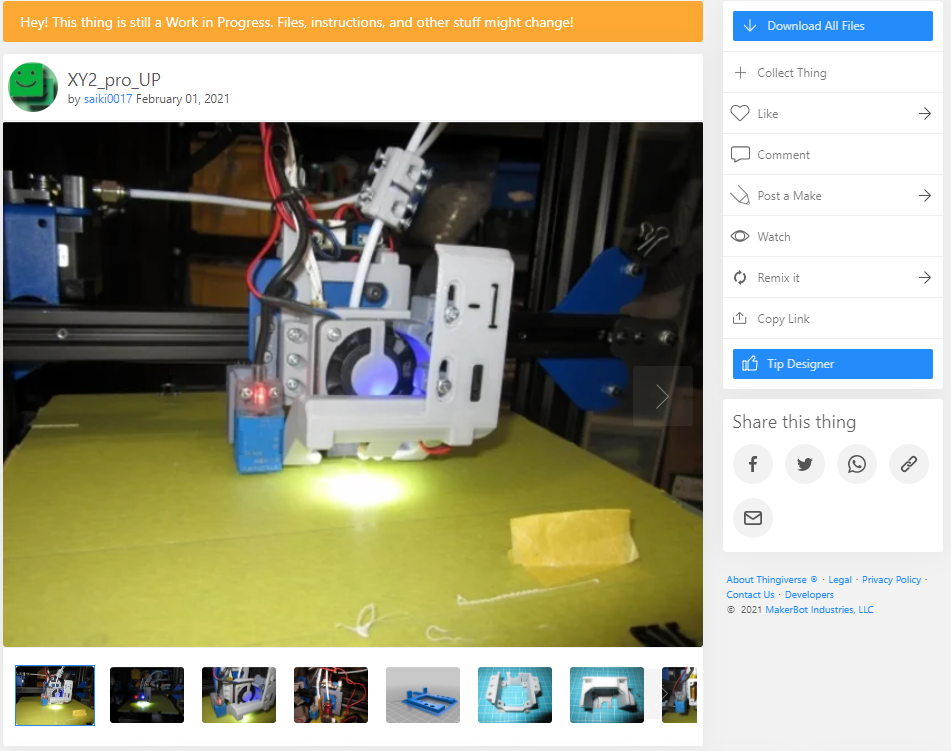Open the MakerBot Industries, LLC link
Viewport: 951px width, 751px height.
(819, 610)
